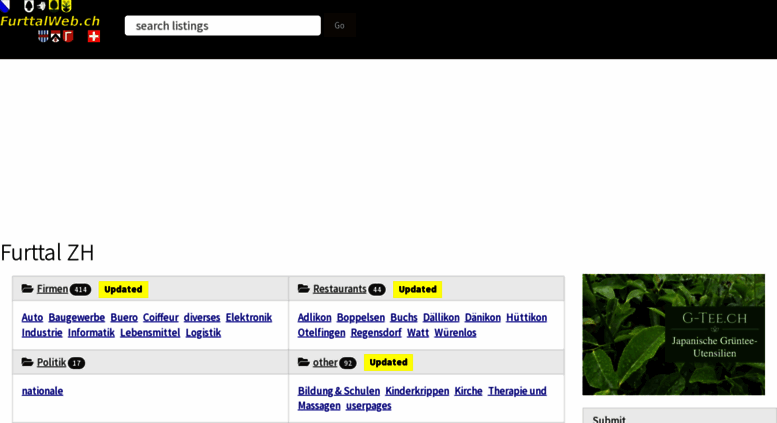Click the 92 count badge next to other
This screenshot has width=777, height=423.
(348, 364)
